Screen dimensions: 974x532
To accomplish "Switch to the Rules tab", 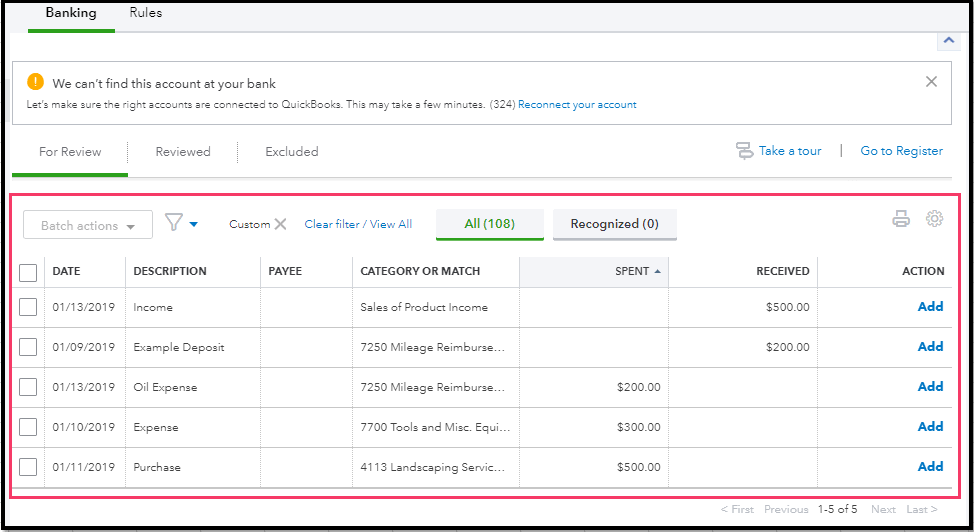I will tap(146, 13).
